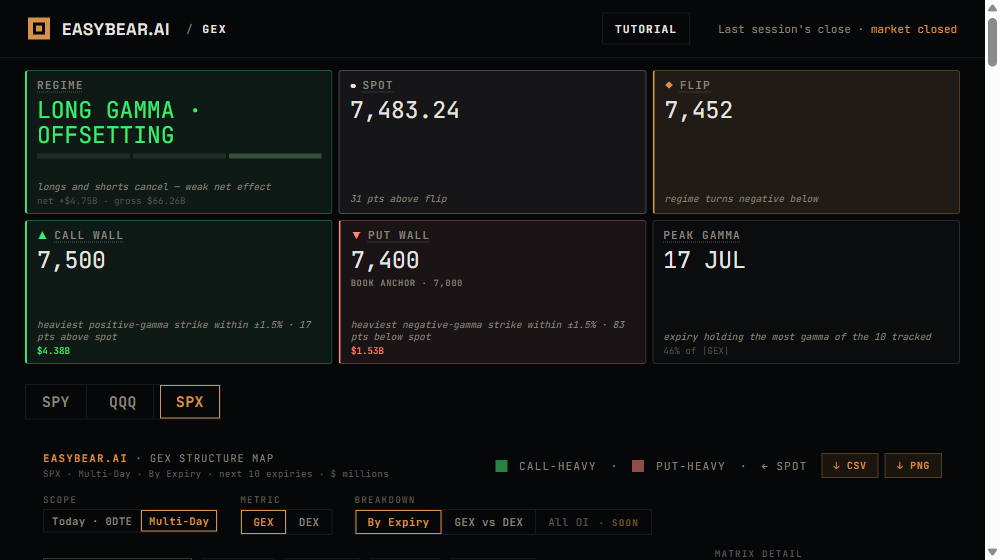Click the 'market closed' status text

(913, 29)
